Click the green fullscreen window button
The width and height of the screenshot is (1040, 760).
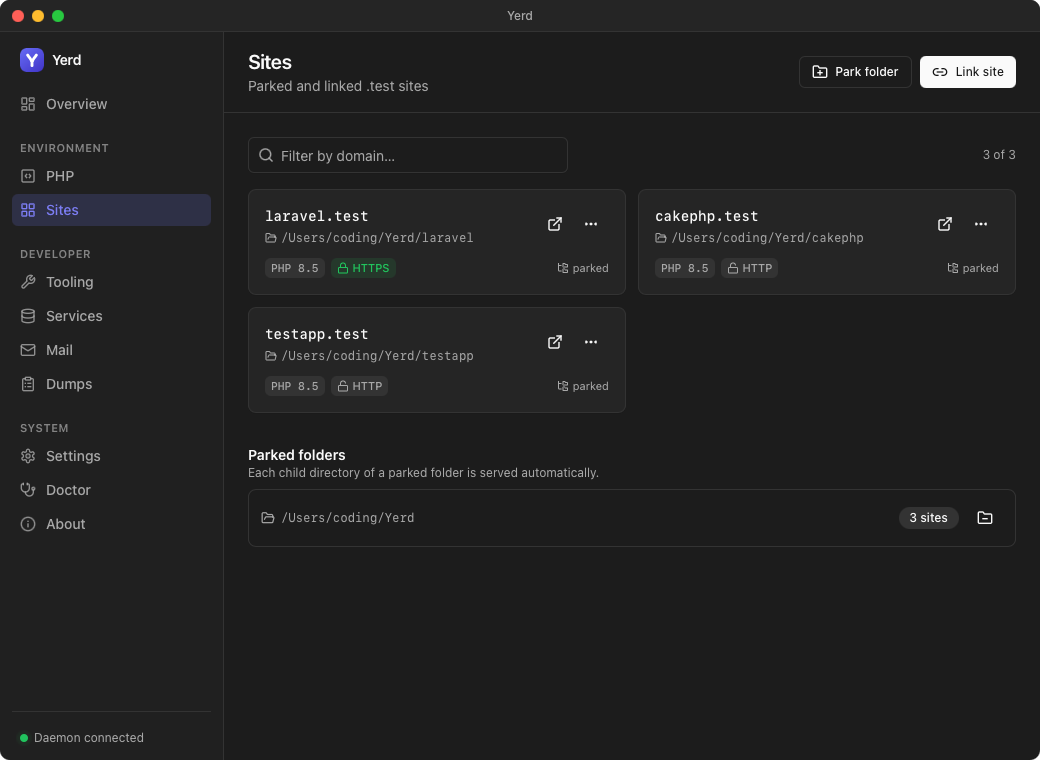[x=58, y=16]
